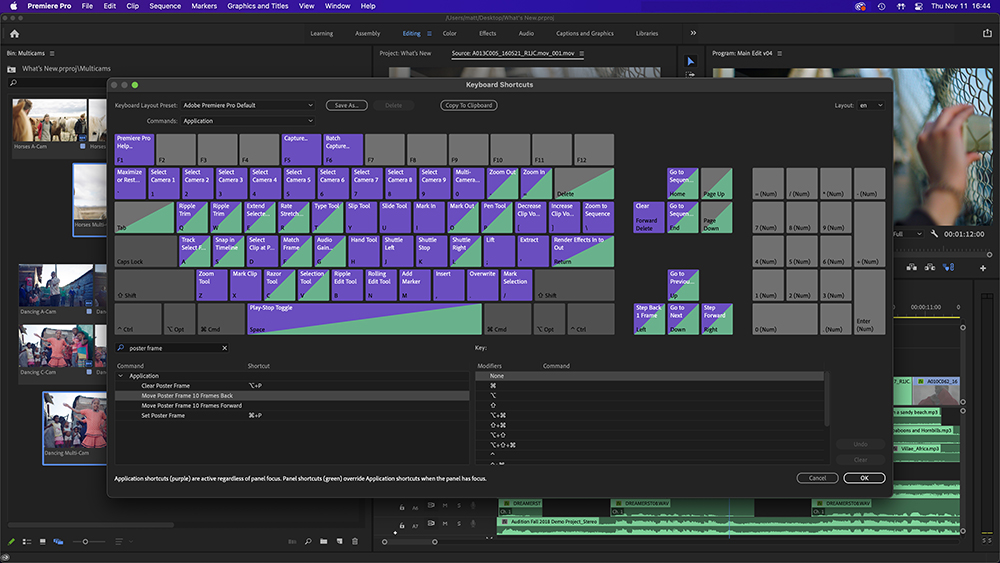Open Time Machine menu bar icon
1000x563 pixels.
pos(881,6)
